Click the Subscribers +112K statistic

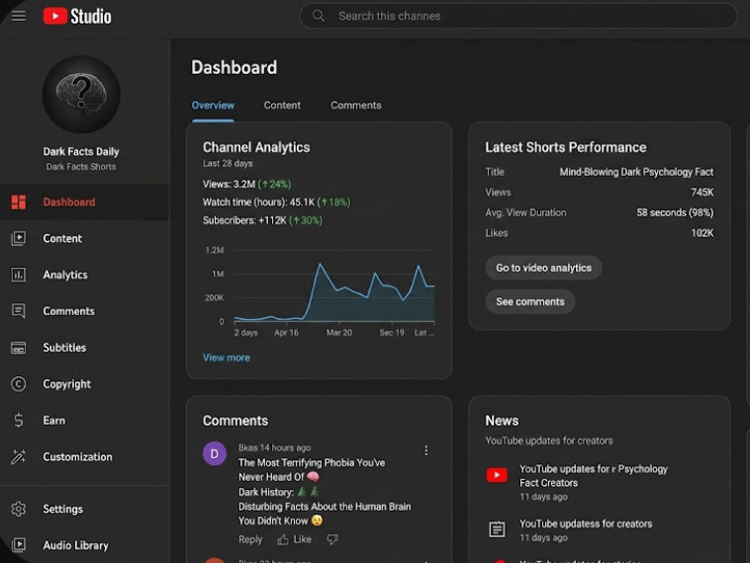[263, 221]
